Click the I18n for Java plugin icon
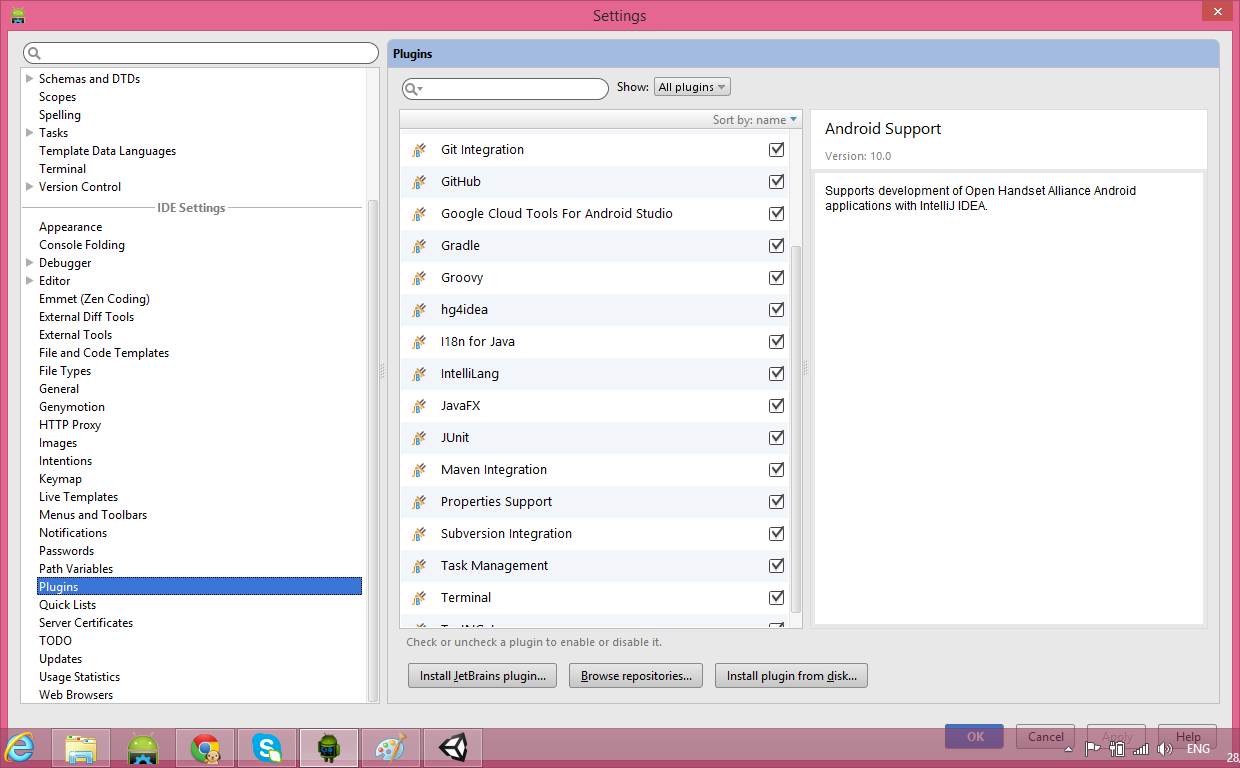Viewport: 1240px width, 768px height. 419,342
